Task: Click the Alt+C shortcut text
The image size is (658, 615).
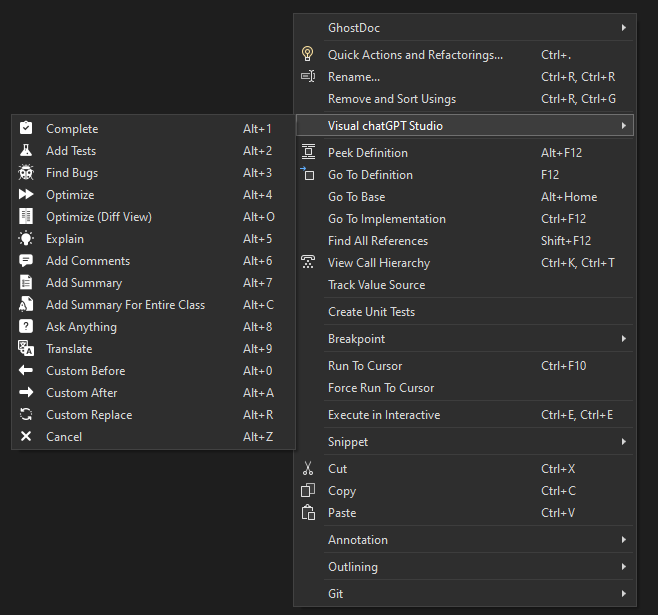Action: [x=258, y=305]
